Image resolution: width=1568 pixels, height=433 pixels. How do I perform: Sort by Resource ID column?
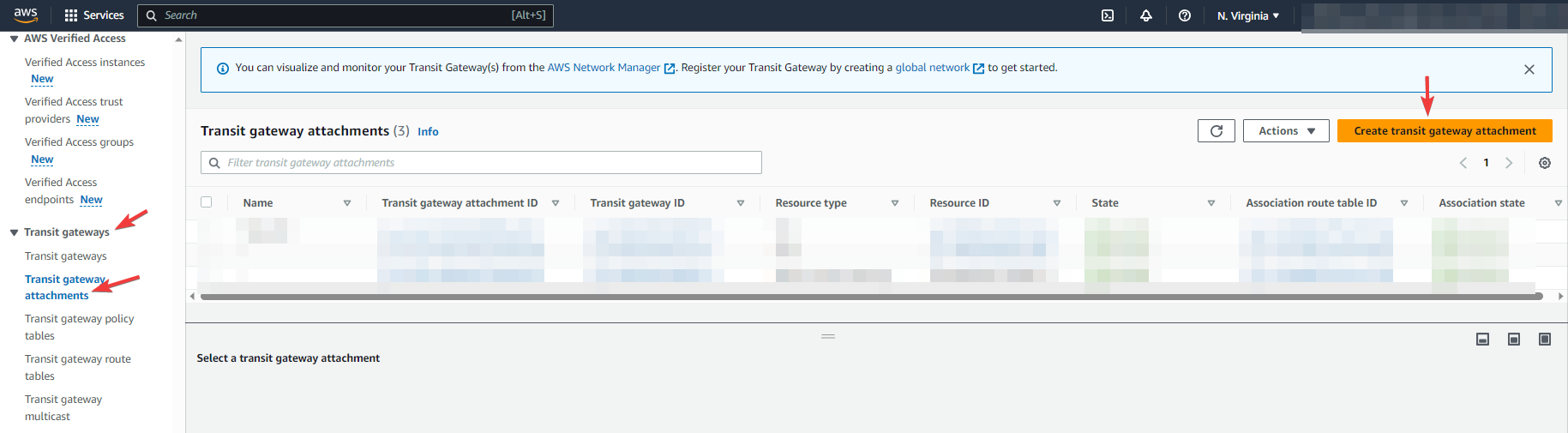(1057, 203)
